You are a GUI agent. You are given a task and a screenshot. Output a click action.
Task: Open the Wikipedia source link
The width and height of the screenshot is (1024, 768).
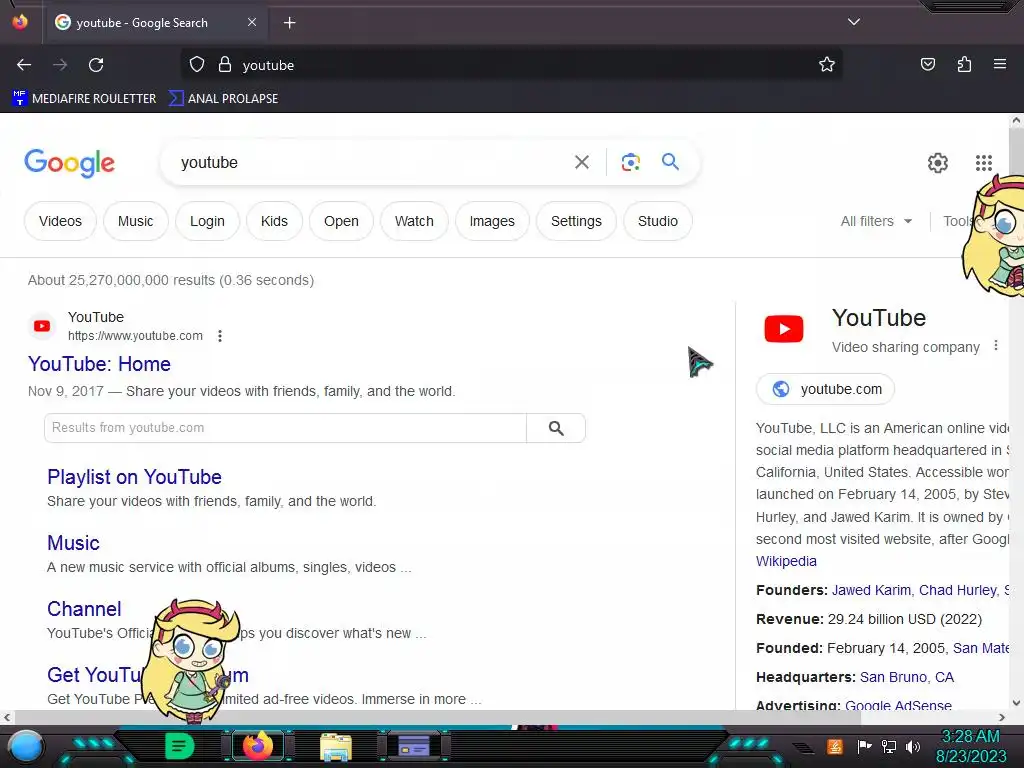pos(786,561)
